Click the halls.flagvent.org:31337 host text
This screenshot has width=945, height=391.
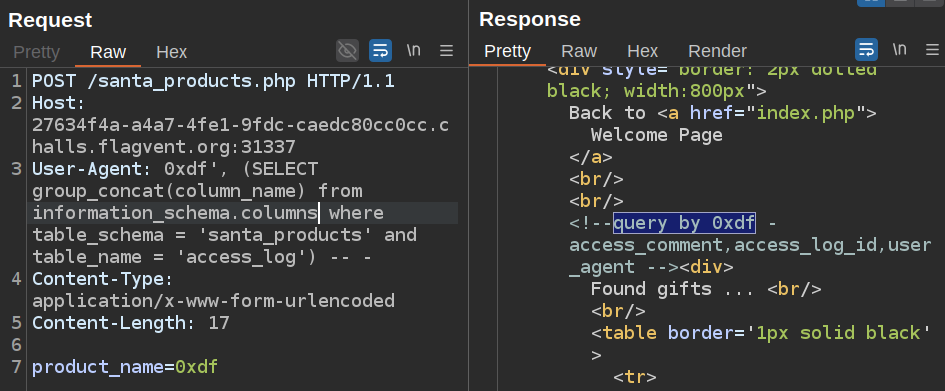click(164, 147)
